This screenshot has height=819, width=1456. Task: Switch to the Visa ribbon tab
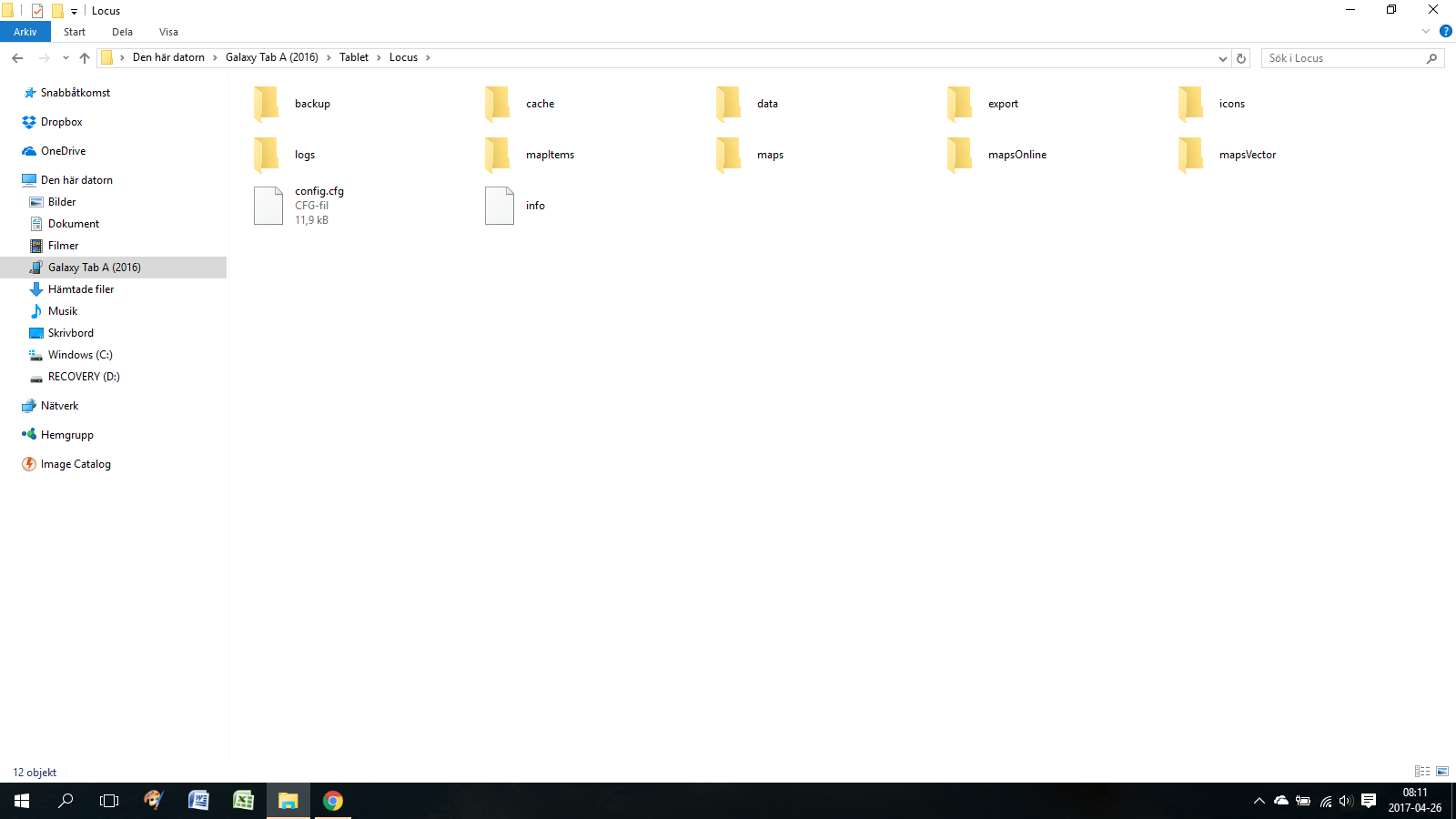pos(168,32)
